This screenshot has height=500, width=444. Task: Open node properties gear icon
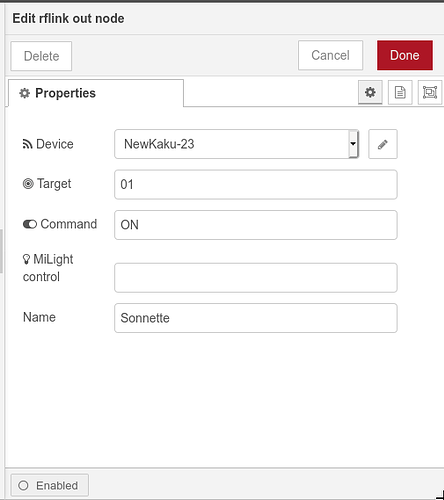(370, 92)
